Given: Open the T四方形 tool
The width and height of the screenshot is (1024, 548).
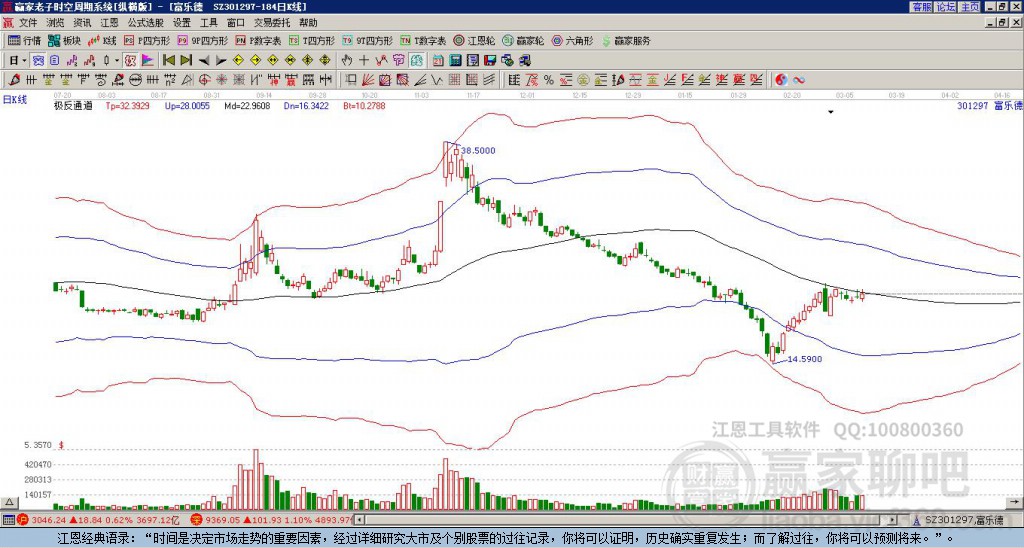Looking at the screenshot, I should (x=312, y=40).
